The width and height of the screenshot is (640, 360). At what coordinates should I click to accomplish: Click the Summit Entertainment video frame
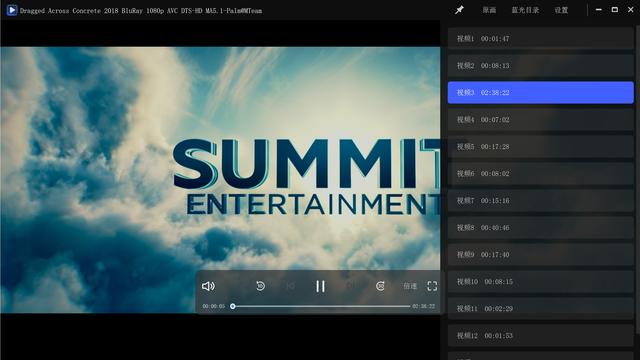[220, 180]
